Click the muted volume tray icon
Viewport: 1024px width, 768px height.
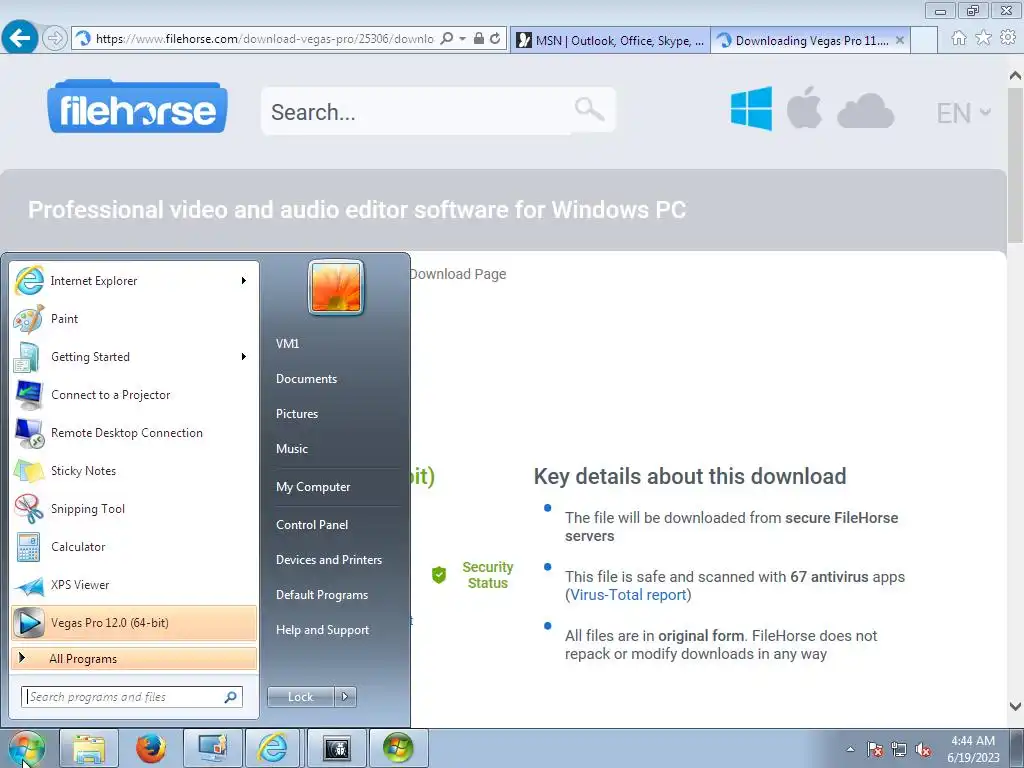[923, 750]
